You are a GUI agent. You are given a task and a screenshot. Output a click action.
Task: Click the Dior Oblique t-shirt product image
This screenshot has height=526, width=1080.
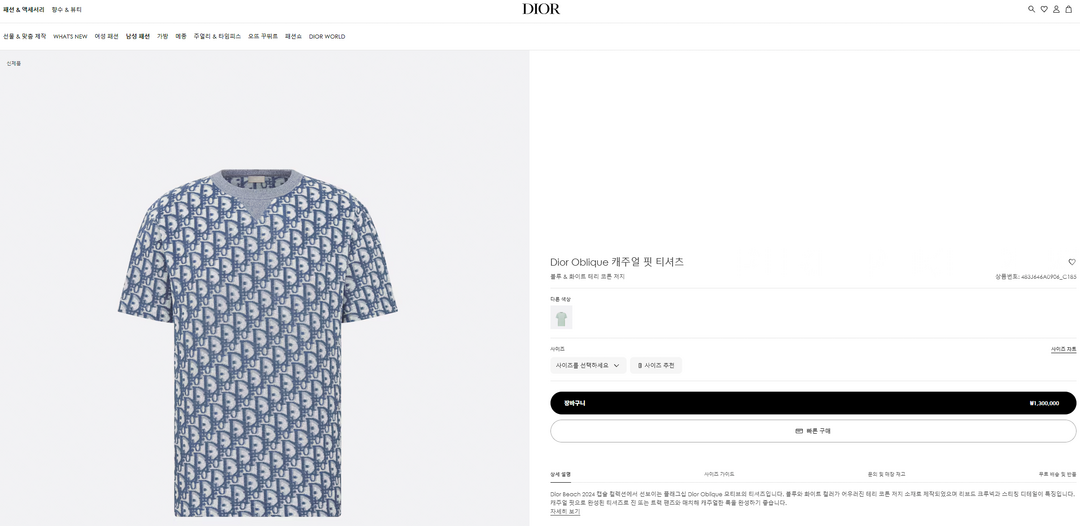pos(258,340)
